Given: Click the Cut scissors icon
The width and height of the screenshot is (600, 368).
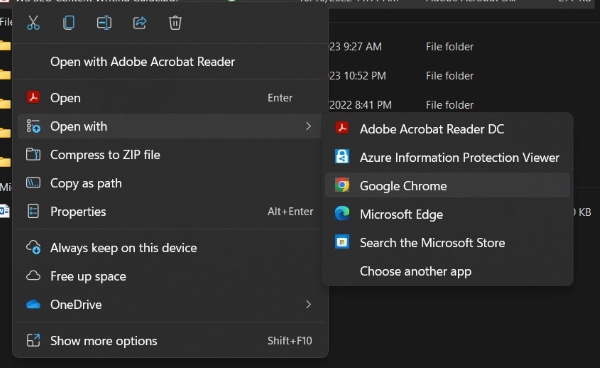Looking at the screenshot, I should pyautogui.click(x=33, y=23).
